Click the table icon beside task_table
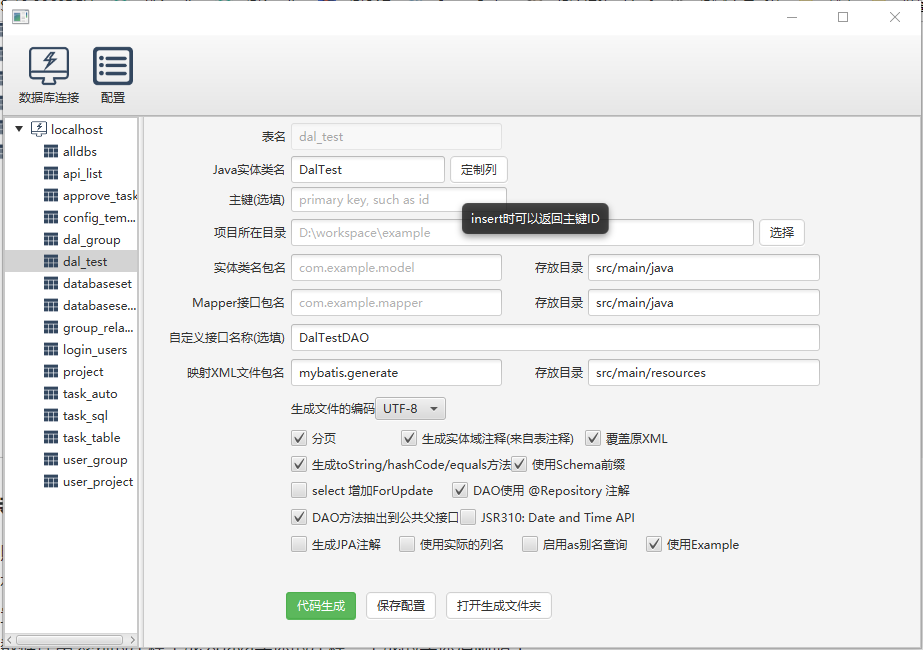 coord(51,437)
